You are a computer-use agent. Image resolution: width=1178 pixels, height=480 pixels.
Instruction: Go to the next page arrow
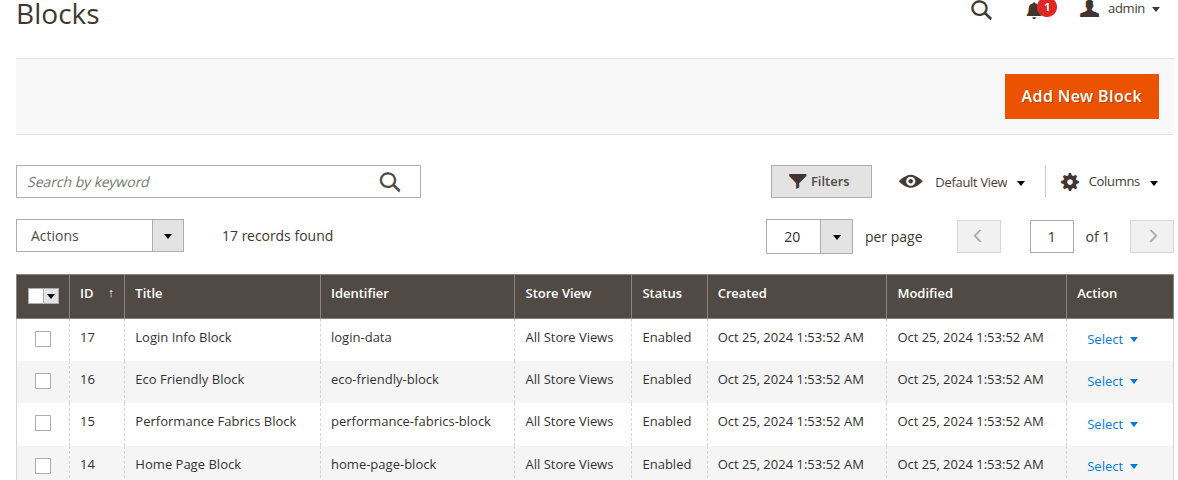1151,237
